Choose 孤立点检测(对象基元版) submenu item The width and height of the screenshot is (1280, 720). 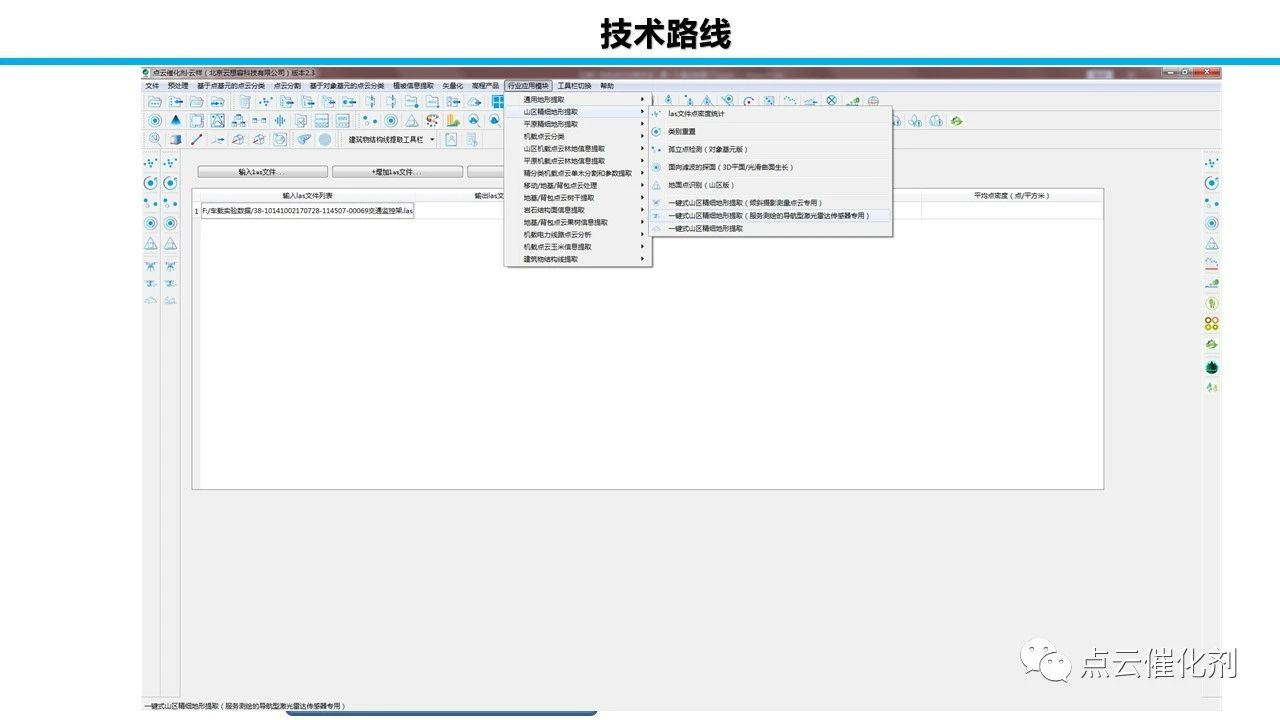pos(770,150)
